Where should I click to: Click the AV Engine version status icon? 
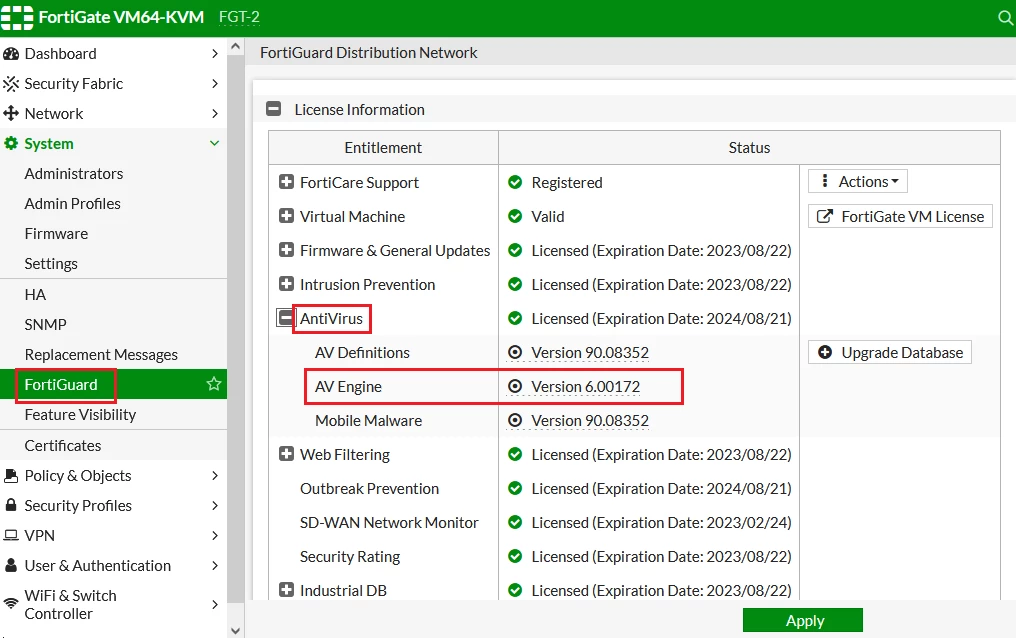tap(515, 386)
